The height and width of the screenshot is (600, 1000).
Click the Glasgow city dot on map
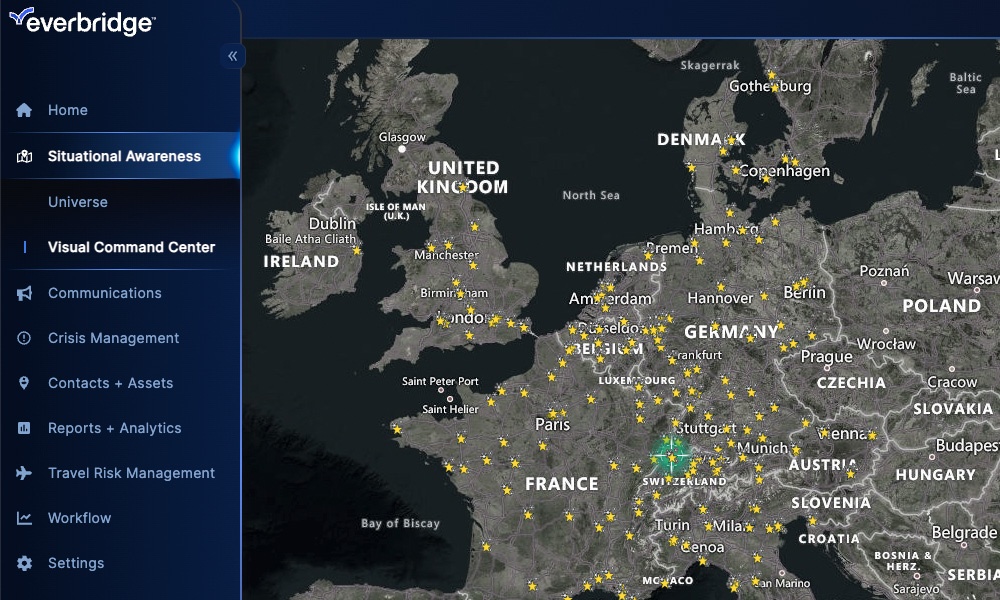tap(402, 149)
